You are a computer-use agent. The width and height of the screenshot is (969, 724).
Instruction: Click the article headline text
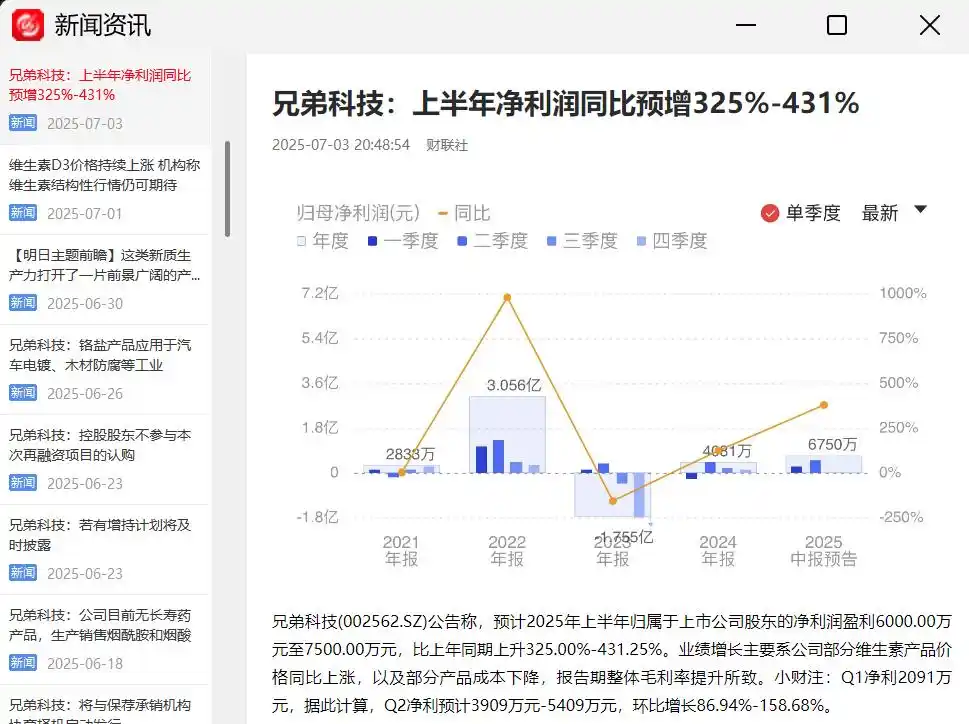point(565,103)
